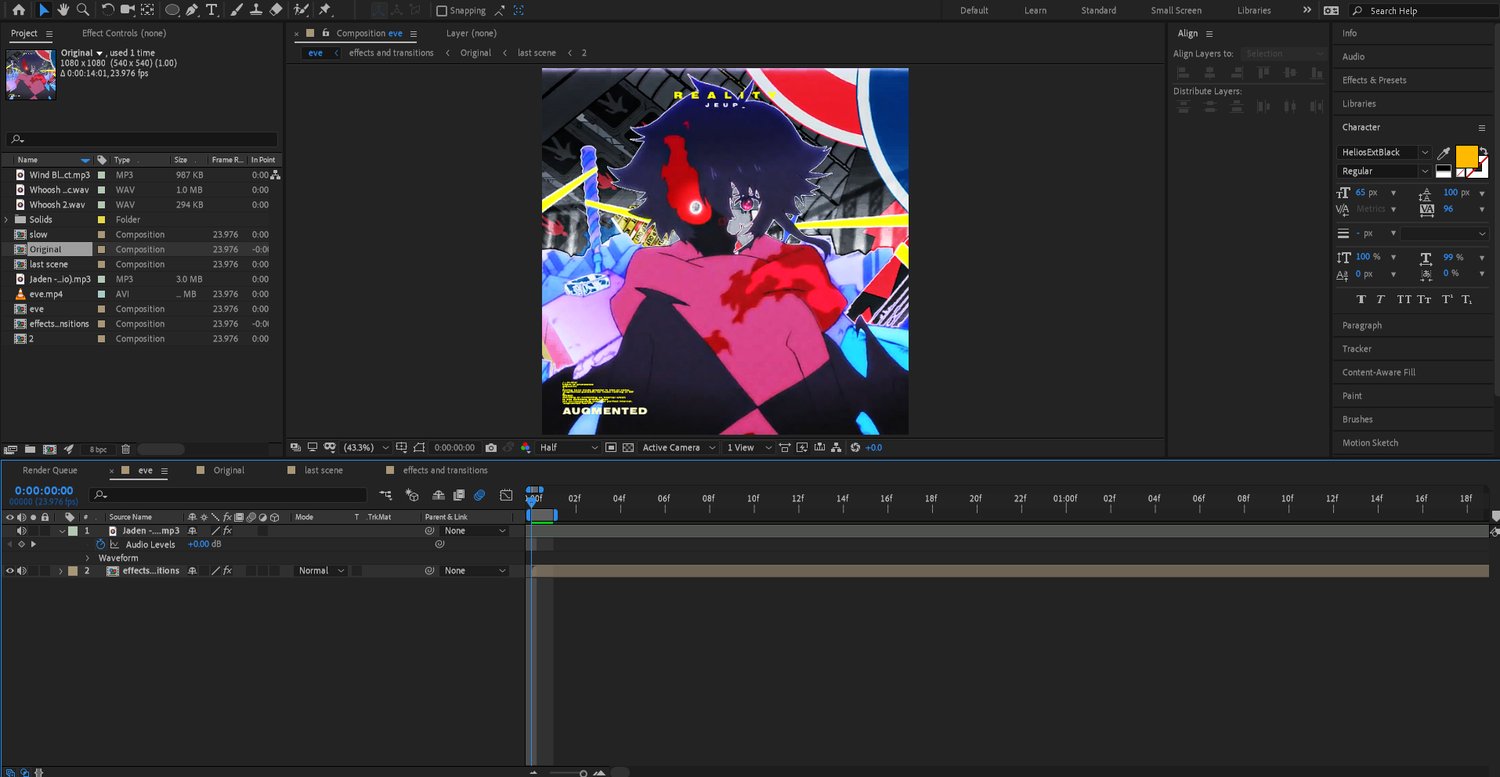Select the Pen tool
1500x777 pixels.
192,10
